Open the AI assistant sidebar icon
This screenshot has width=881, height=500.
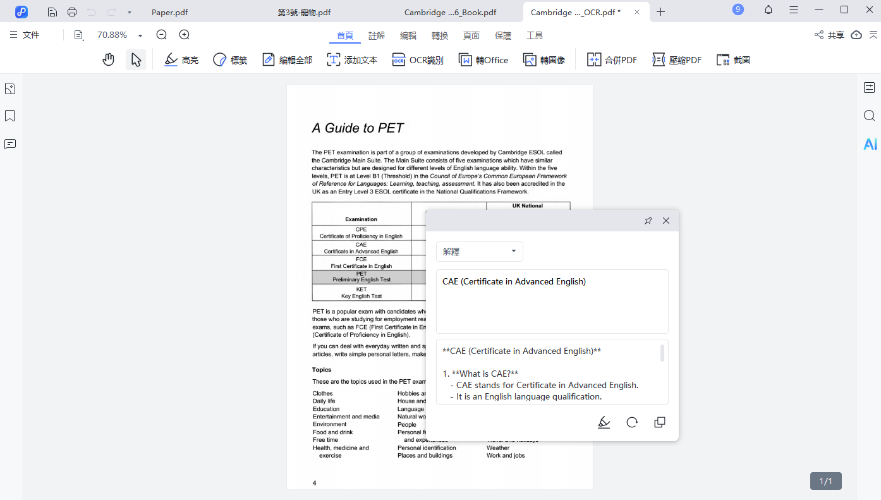click(x=869, y=144)
